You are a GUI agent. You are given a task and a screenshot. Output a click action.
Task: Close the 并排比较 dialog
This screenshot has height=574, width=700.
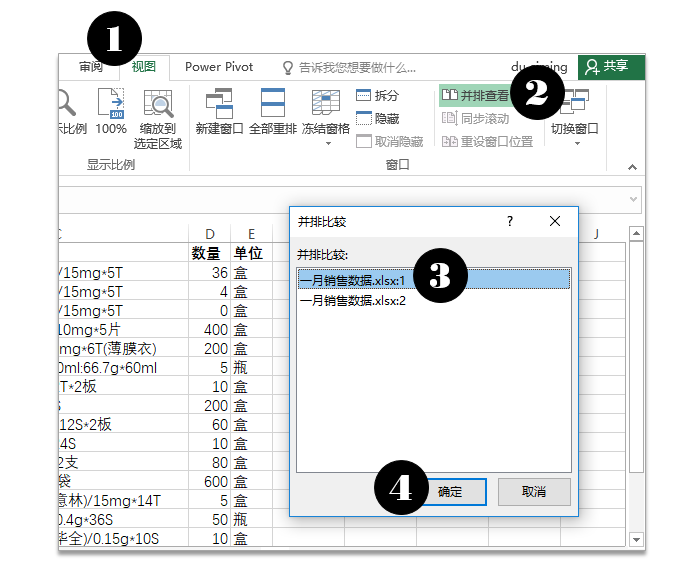pos(555,221)
